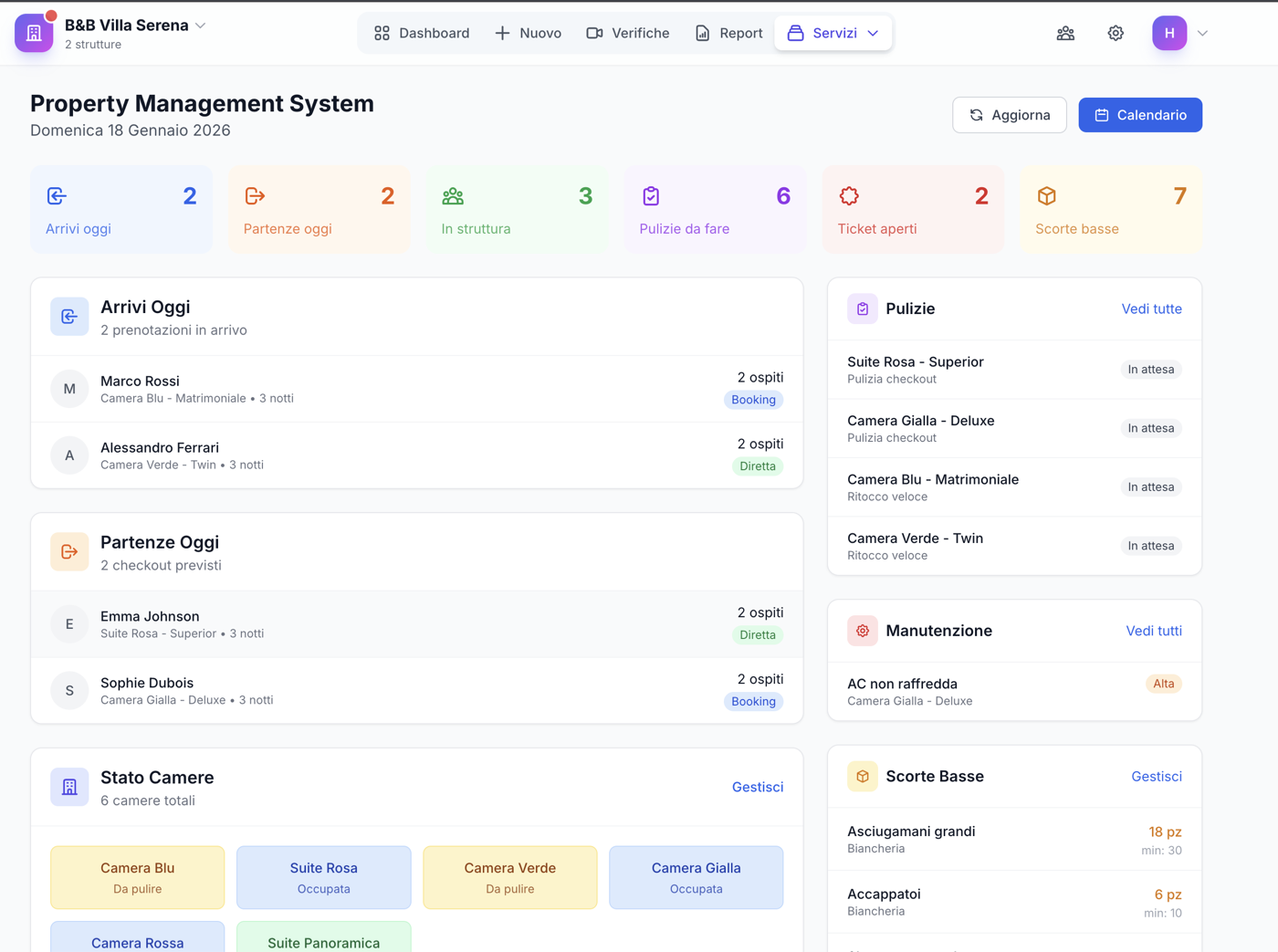Click the maintenance gear icon on Manutenzione panel
Screen dimensions: 1278x952
(x=862, y=631)
